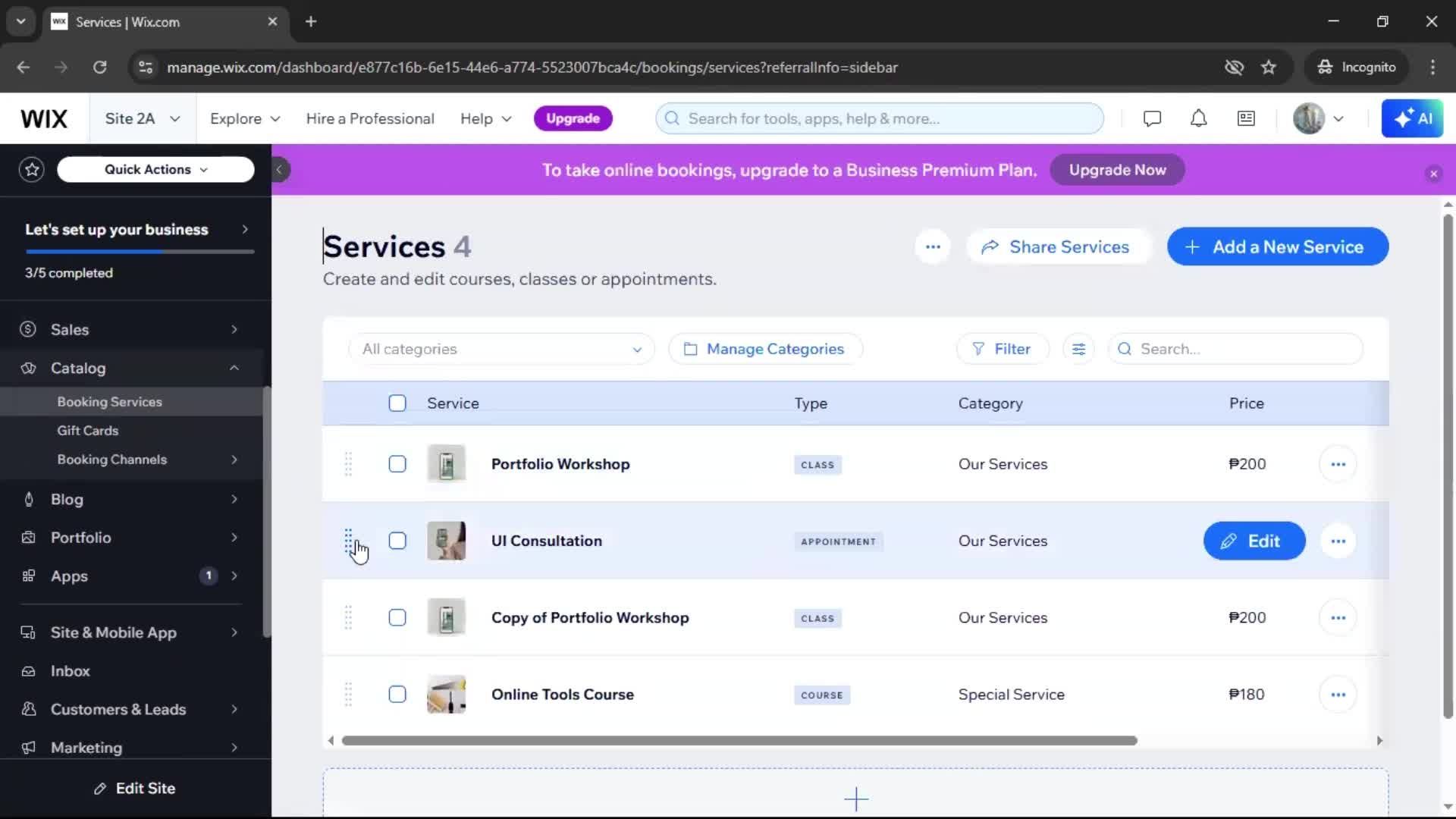Collapse the sidebar with arrow icon
The width and height of the screenshot is (1456, 819).
(279, 170)
